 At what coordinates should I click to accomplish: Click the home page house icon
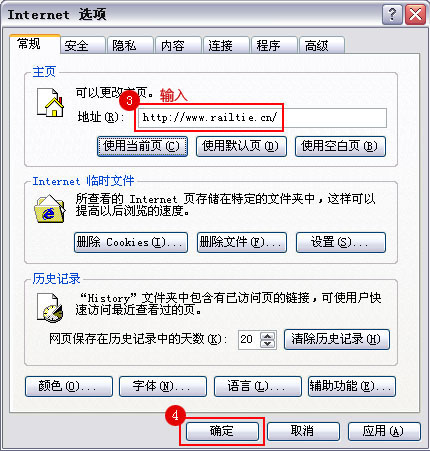pyautogui.click(x=50, y=102)
